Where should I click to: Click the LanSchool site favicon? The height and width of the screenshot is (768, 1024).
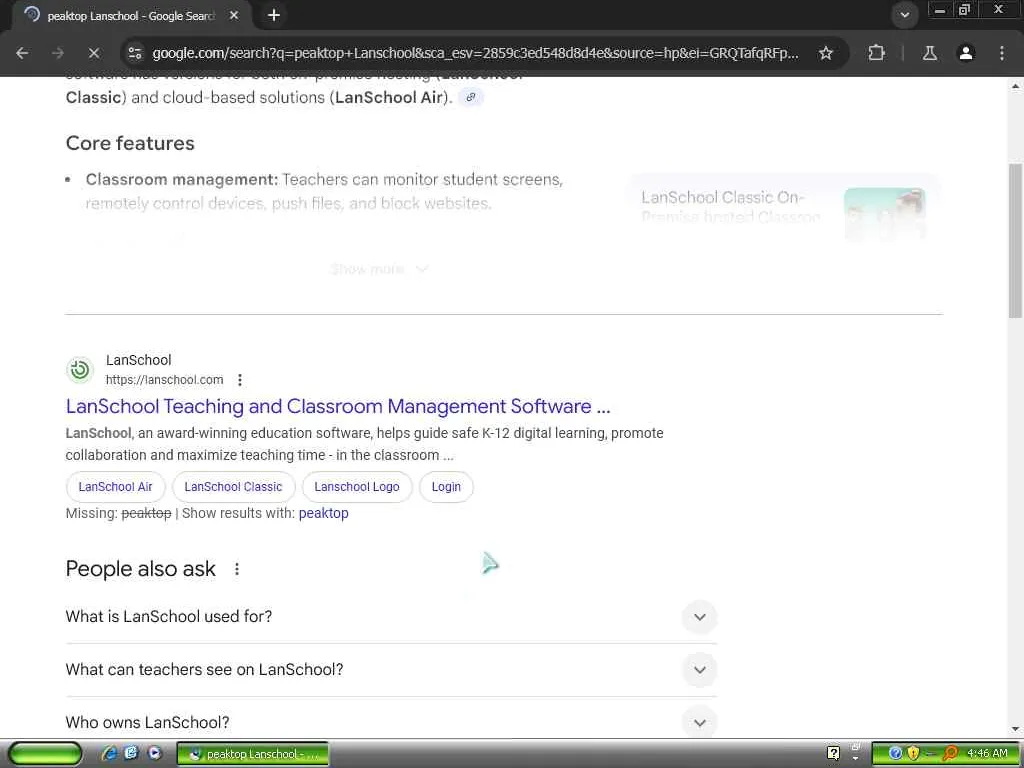tap(80, 370)
